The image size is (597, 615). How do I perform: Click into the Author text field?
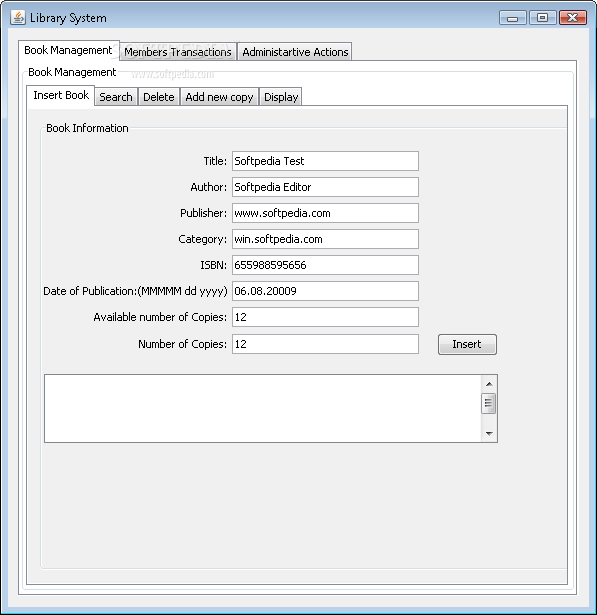325,187
